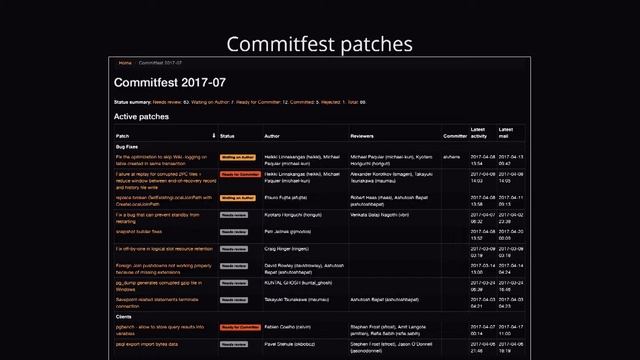This screenshot has width=640, height=360.
Task: Click Needs review badge on pg_dump row
Action: tap(234, 283)
